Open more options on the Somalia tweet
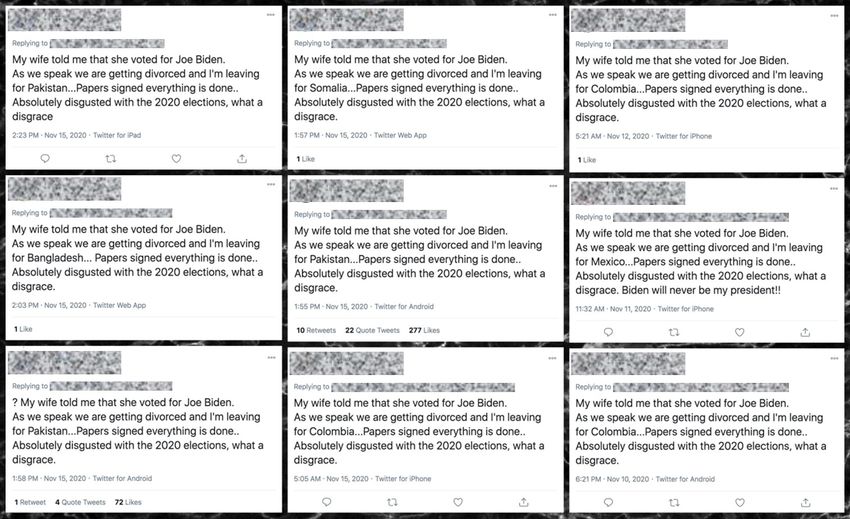 (552, 15)
